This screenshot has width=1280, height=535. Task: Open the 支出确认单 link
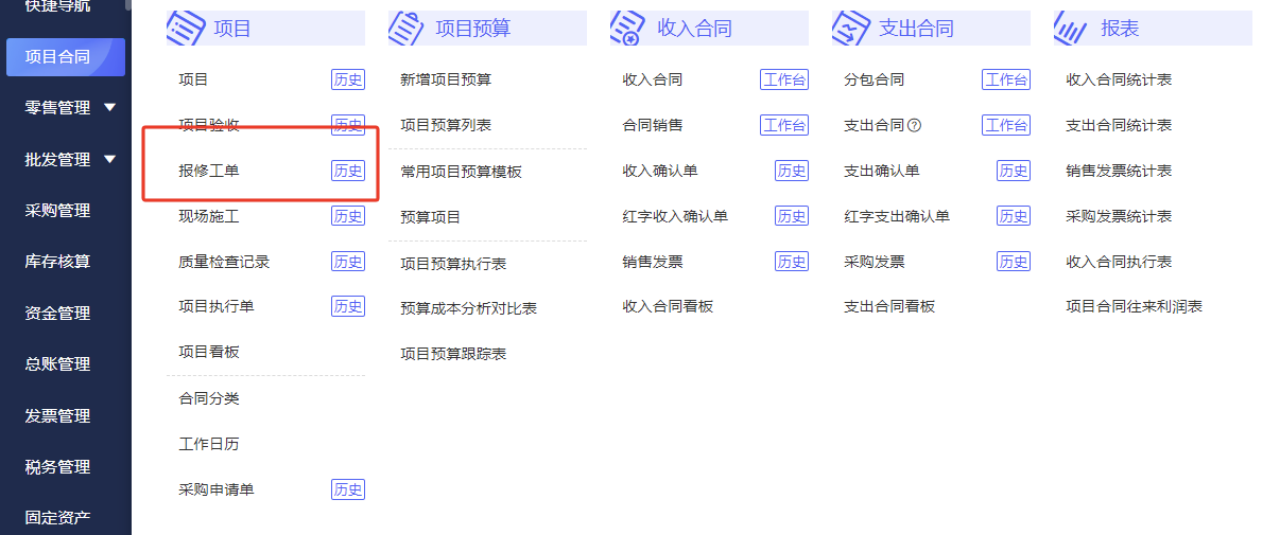click(x=882, y=171)
